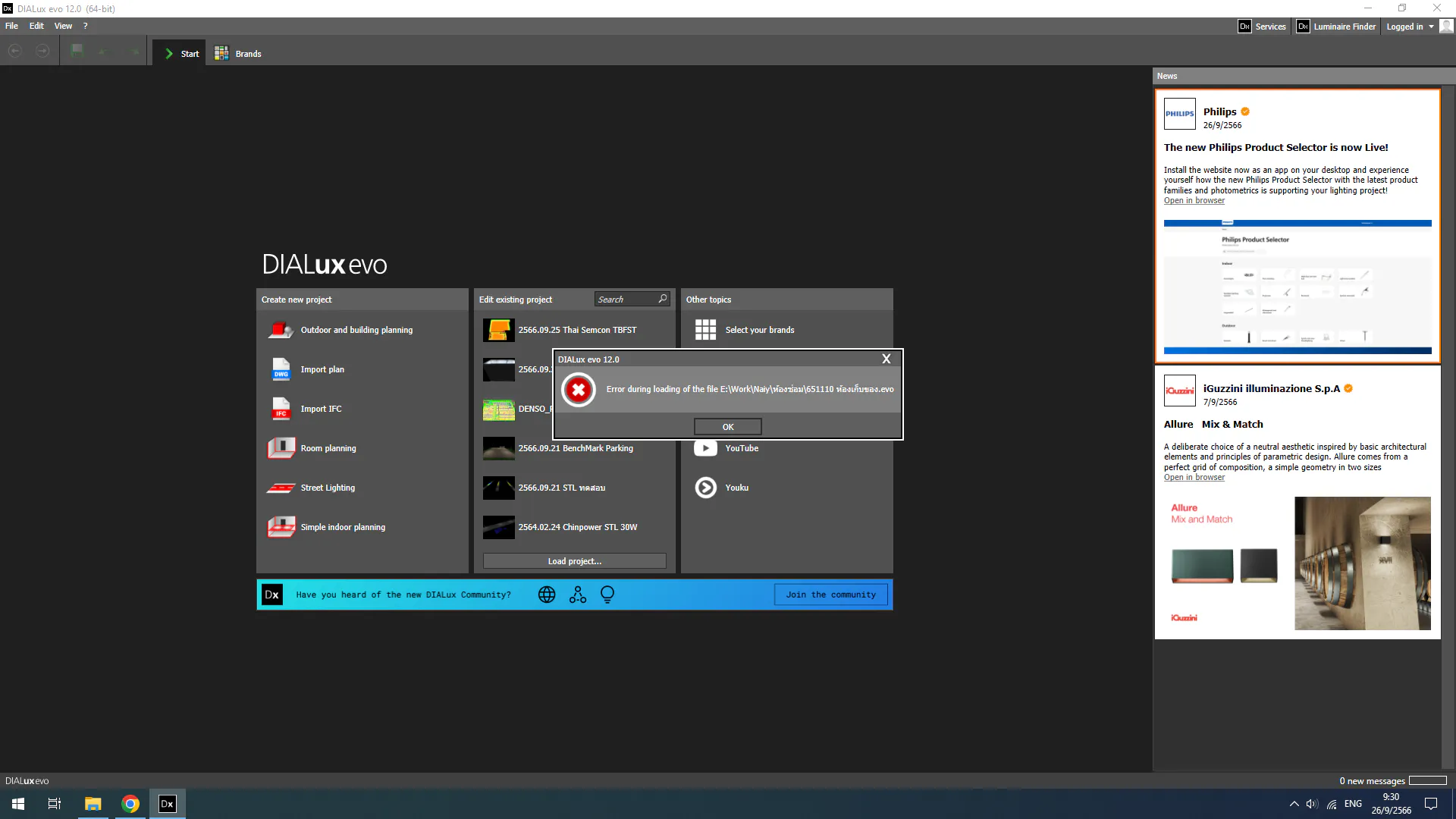Open 2566.09.25 Thai Semcon TBFST project thumbnail
1456x819 pixels.
point(498,330)
